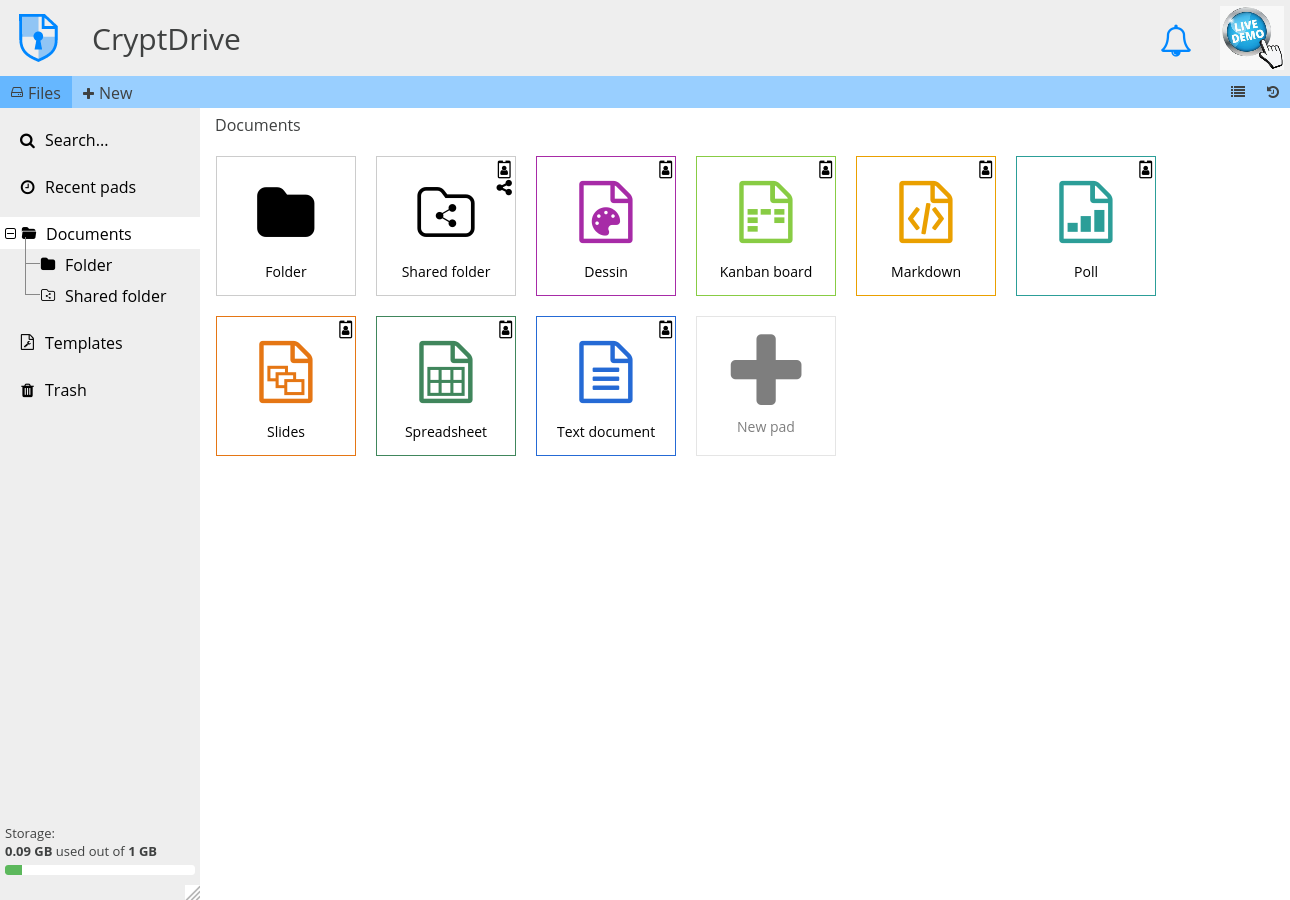Open the Trash
This screenshot has width=1290, height=900.
pyautogui.click(x=63, y=390)
